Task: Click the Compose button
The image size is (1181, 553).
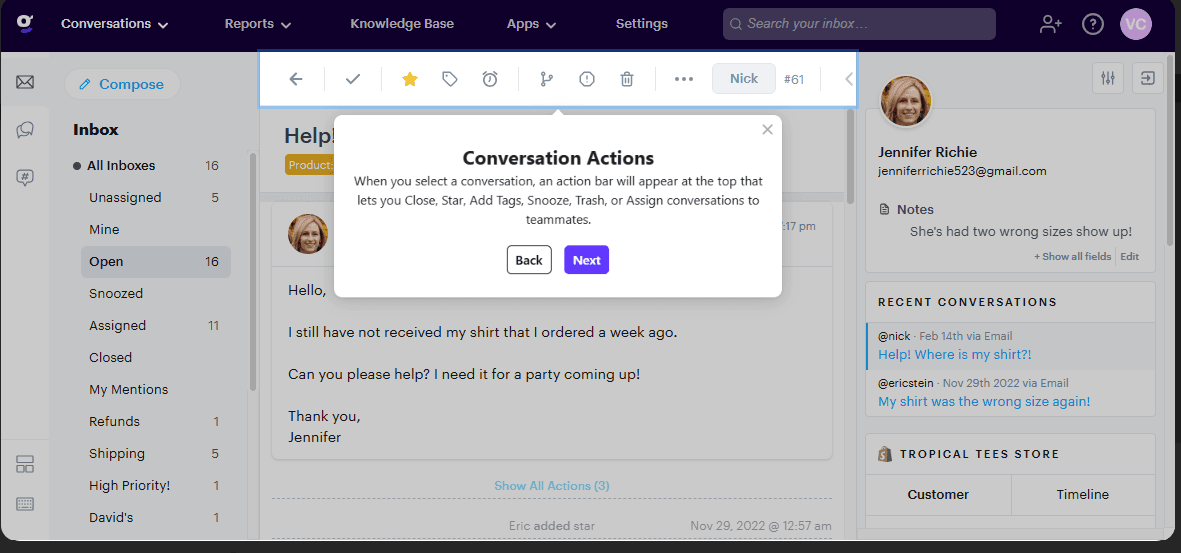Action: point(122,84)
